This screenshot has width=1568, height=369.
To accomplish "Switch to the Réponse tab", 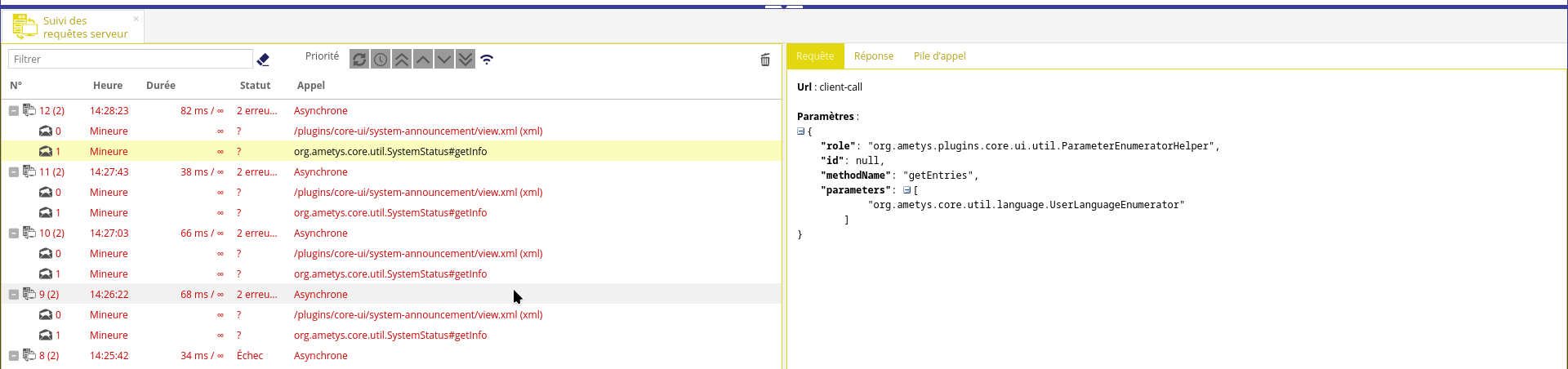I will click(x=873, y=56).
